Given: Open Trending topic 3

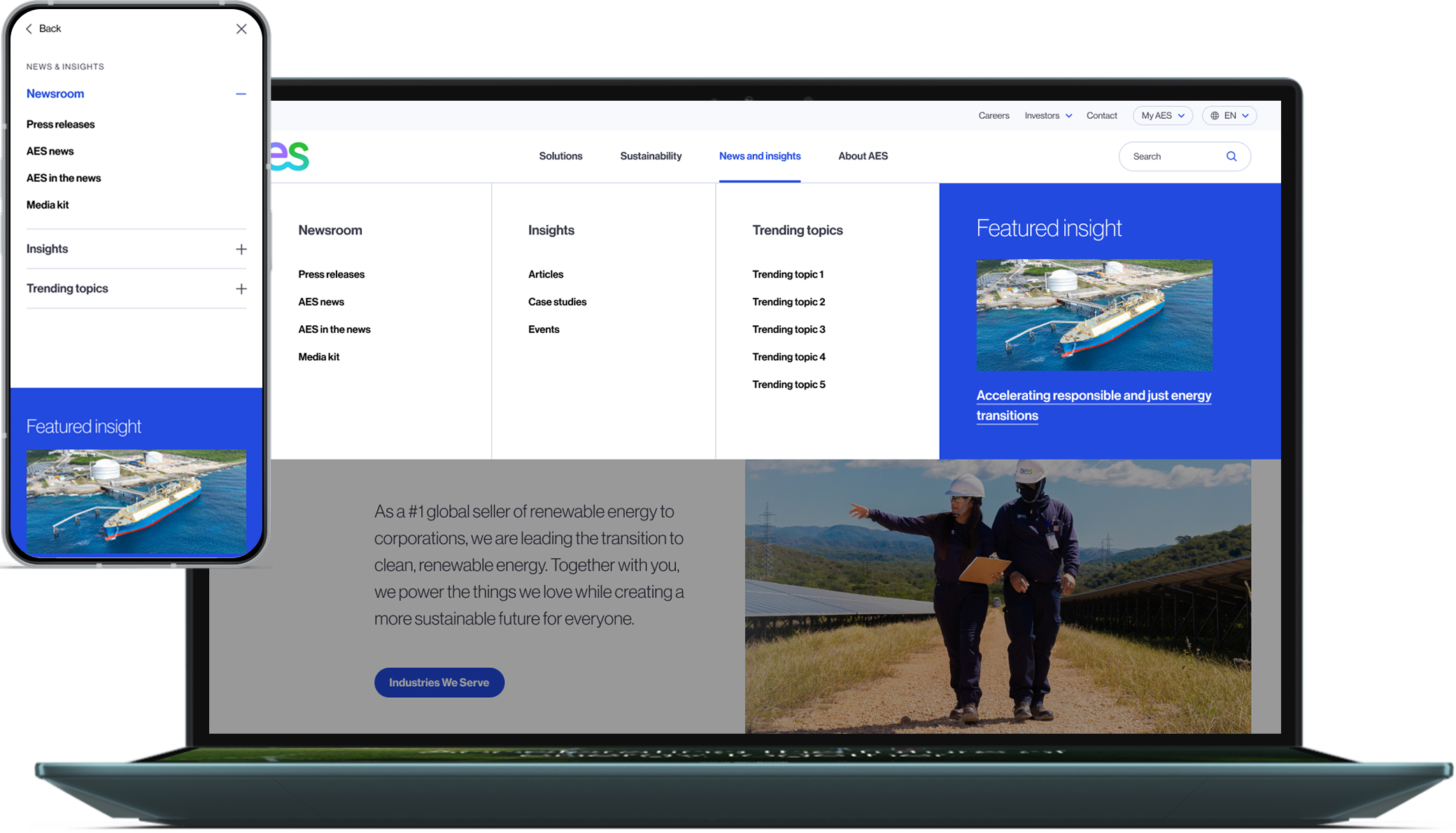Looking at the screenshot, I should click(789, 329).
